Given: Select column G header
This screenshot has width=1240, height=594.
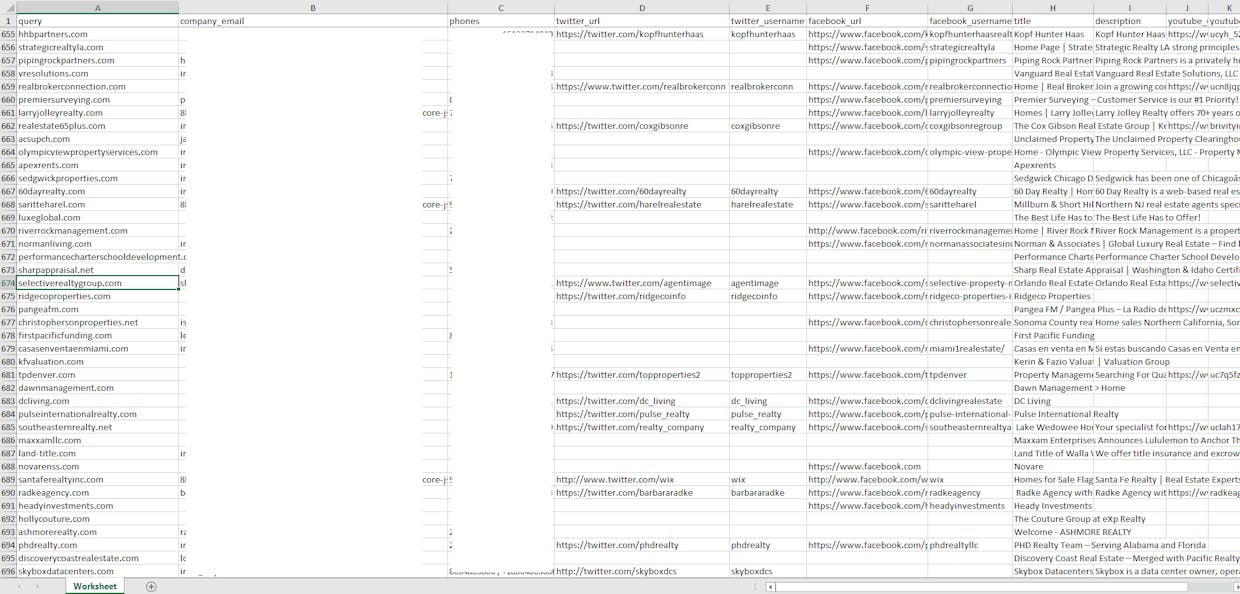Looking at the screenshot, I should tap(970, 7).
